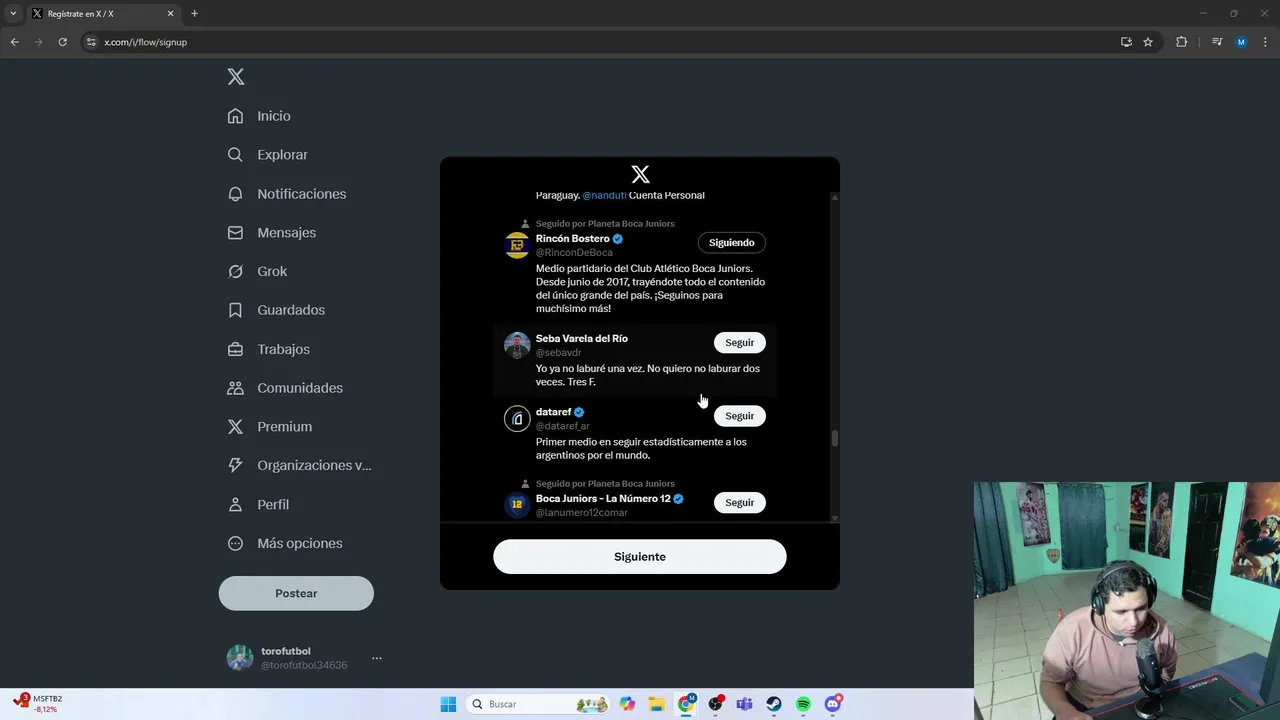Open tab search dropdown arrow

[13, 14]
